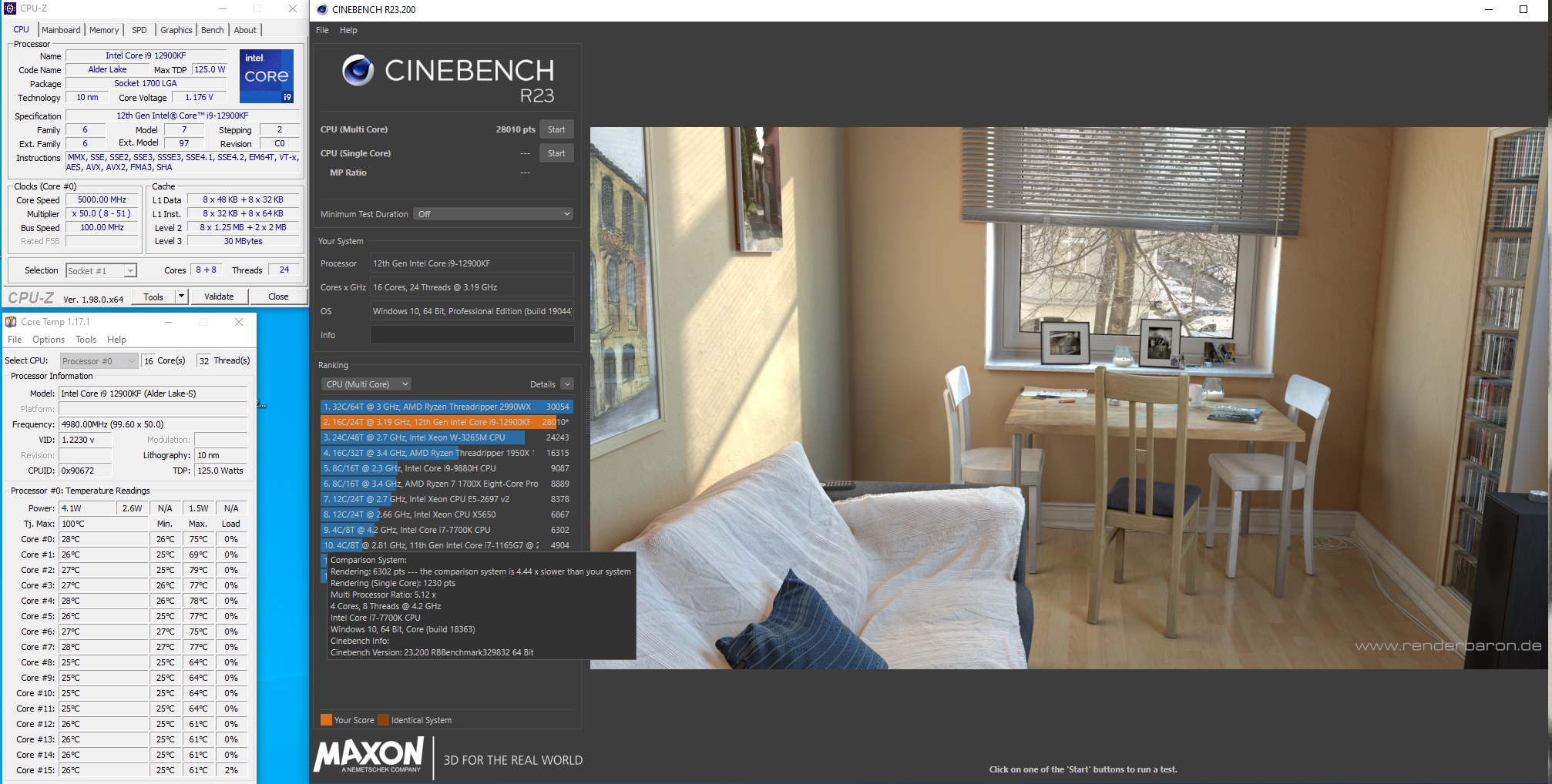Click the Model field in Core Temp

pos(153,394)
